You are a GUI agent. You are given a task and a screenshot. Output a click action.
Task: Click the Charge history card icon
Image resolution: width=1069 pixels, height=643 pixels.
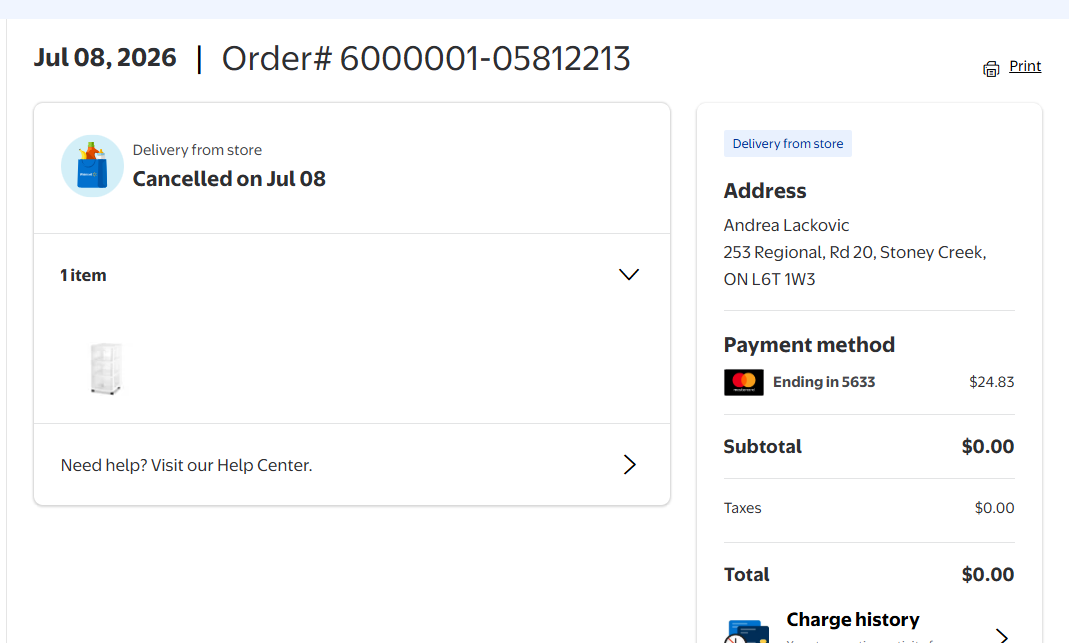(x=747, y=632)
